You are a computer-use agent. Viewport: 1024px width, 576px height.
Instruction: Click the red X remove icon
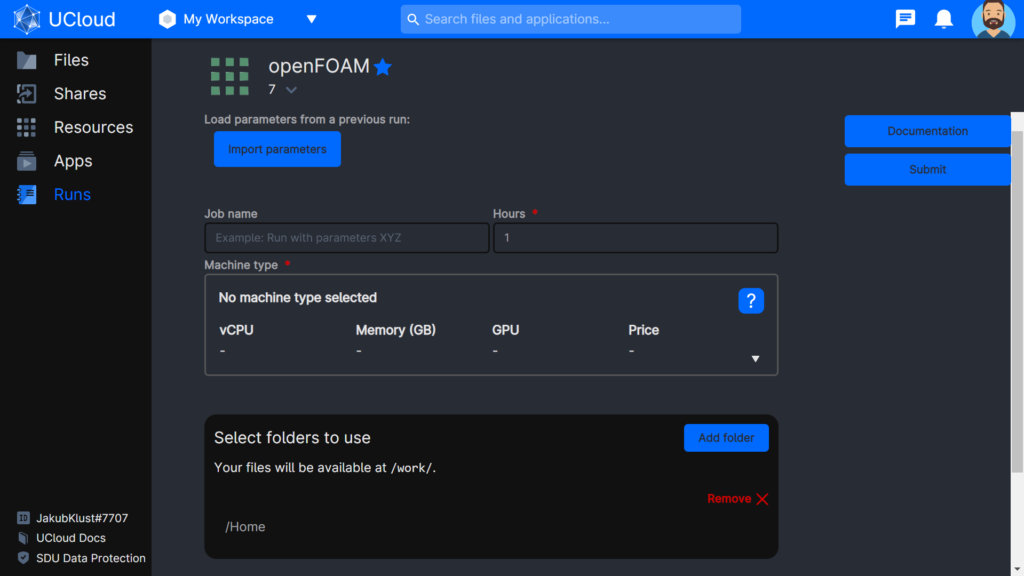[x=762, y=499]
